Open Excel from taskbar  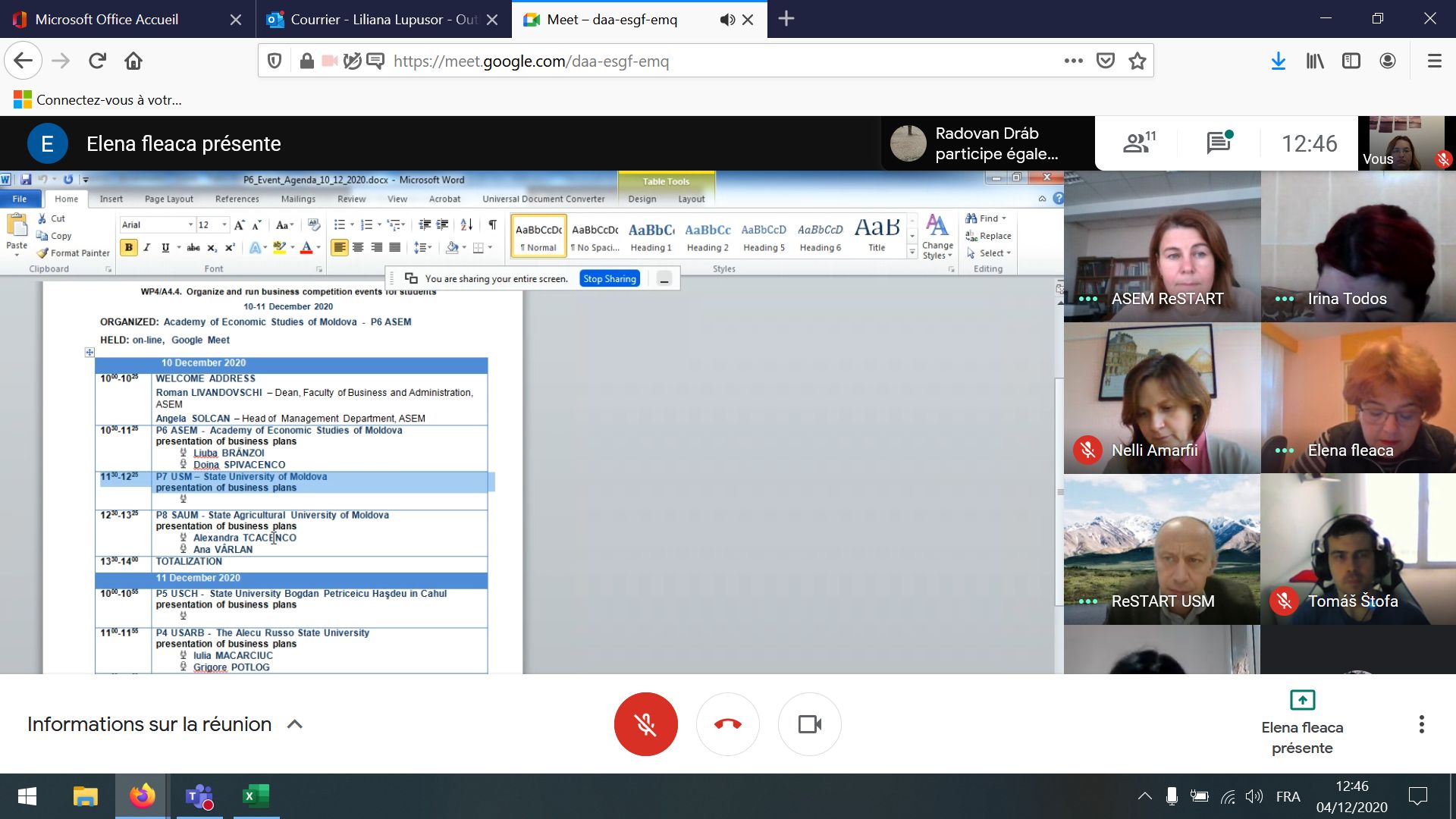click(x=256, y=796)
